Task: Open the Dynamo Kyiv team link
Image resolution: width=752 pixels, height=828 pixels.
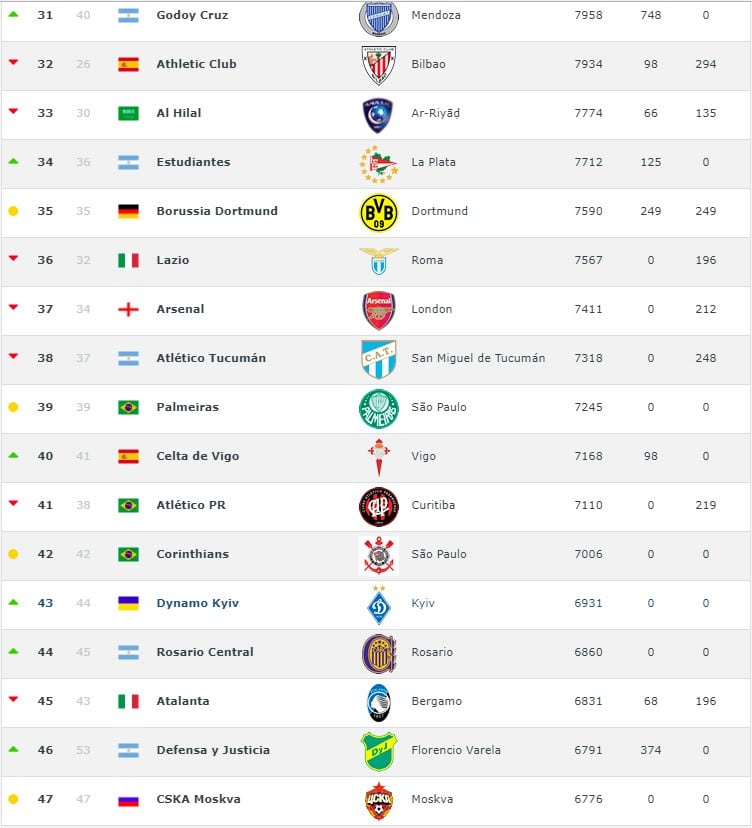Action: point(197,604)
